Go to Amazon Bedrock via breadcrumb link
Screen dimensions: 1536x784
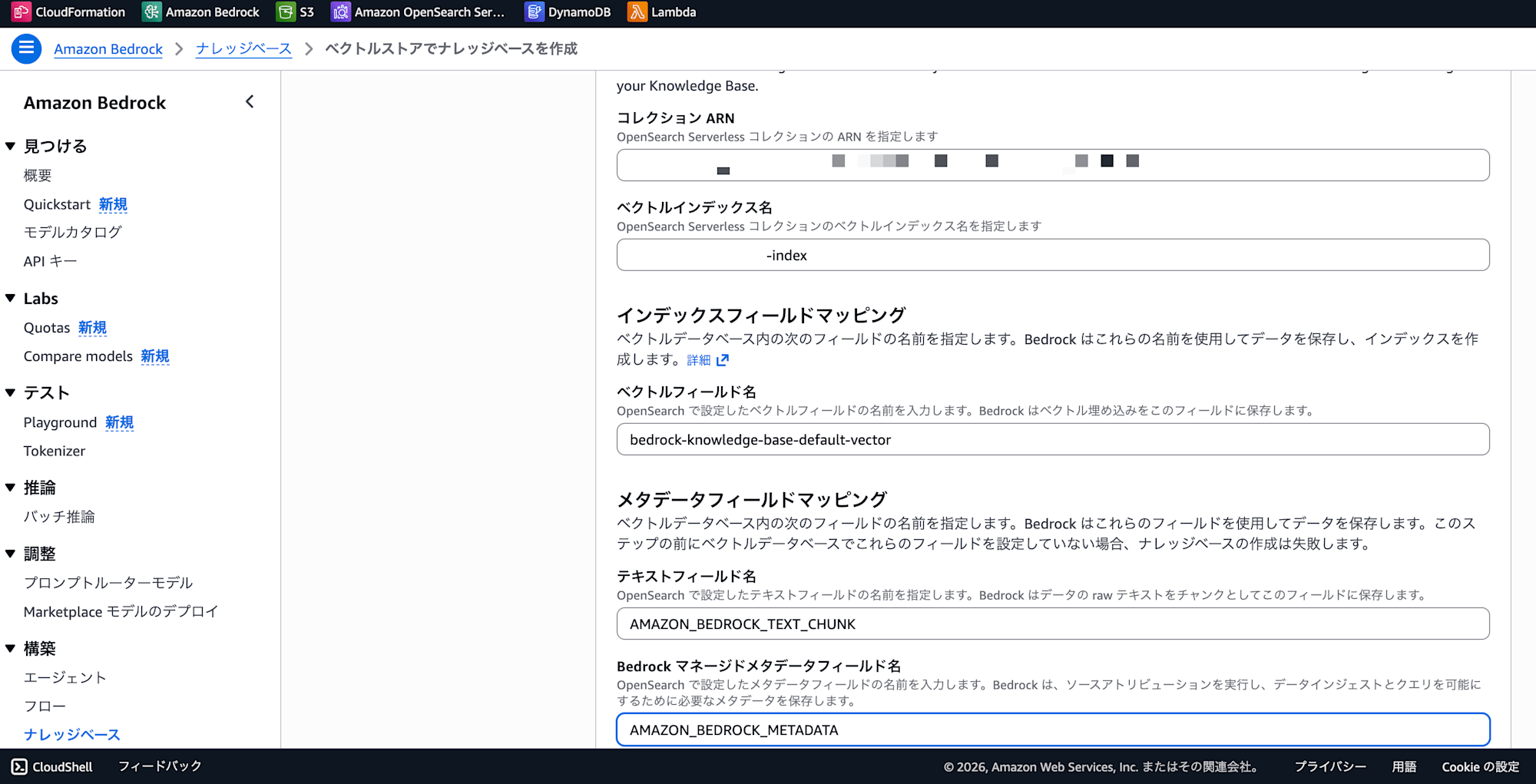click(x=108, y=49)
